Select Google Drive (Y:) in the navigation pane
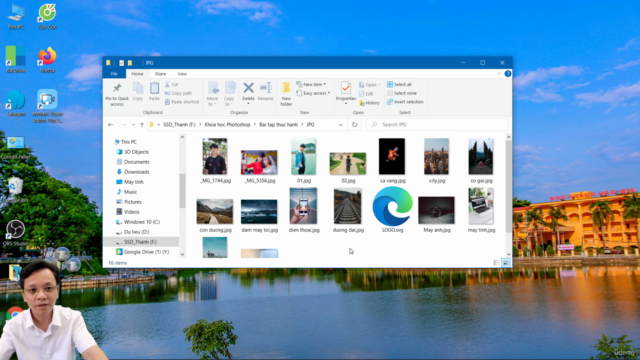 146,252
